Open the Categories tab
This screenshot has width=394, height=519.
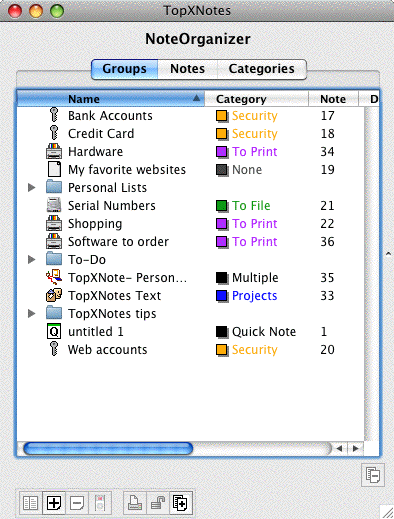262,69
